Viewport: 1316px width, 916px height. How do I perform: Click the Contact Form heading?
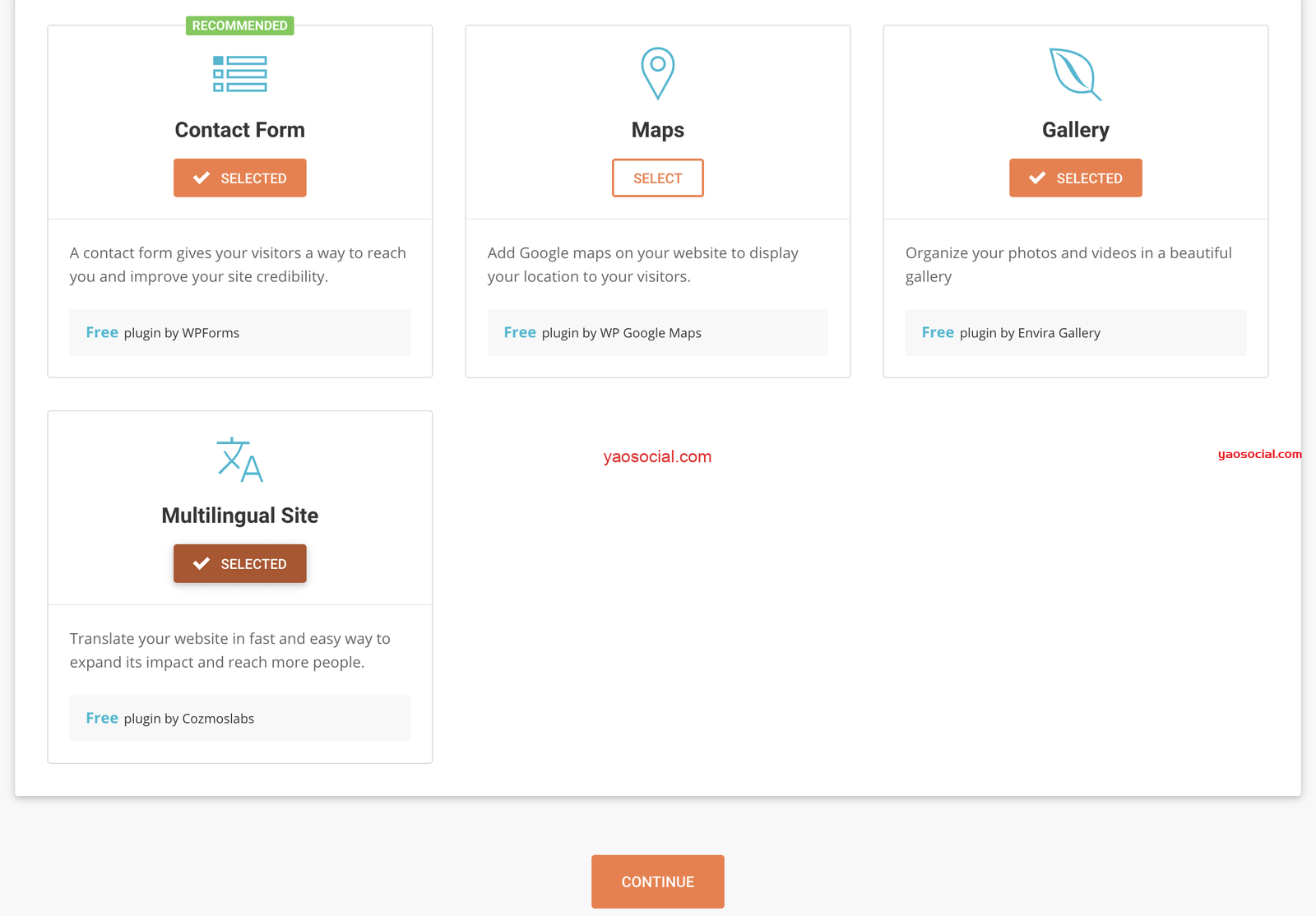pos(239,130)
